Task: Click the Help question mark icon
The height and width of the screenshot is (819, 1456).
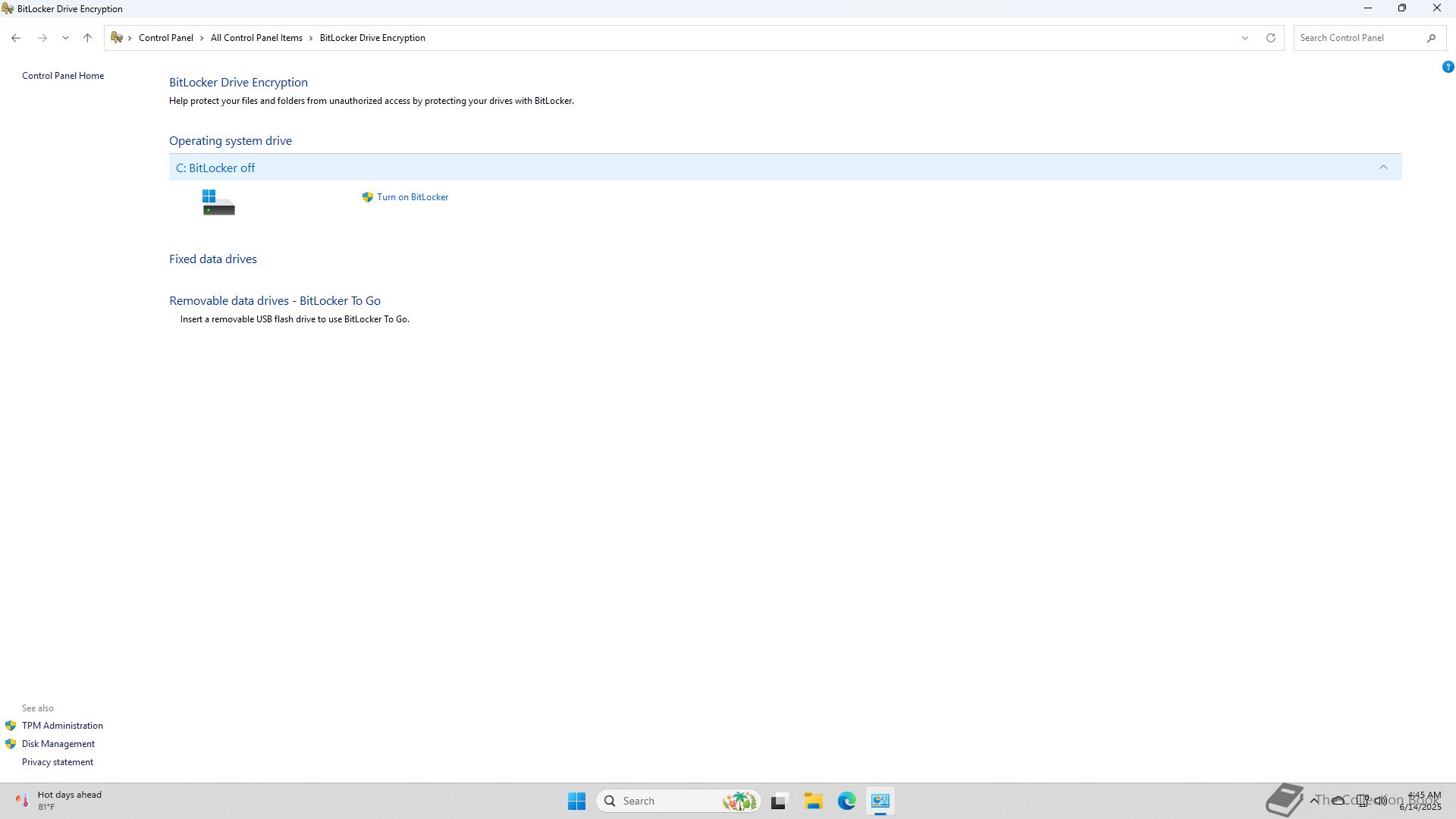Action: click(x=1448, y=67)
